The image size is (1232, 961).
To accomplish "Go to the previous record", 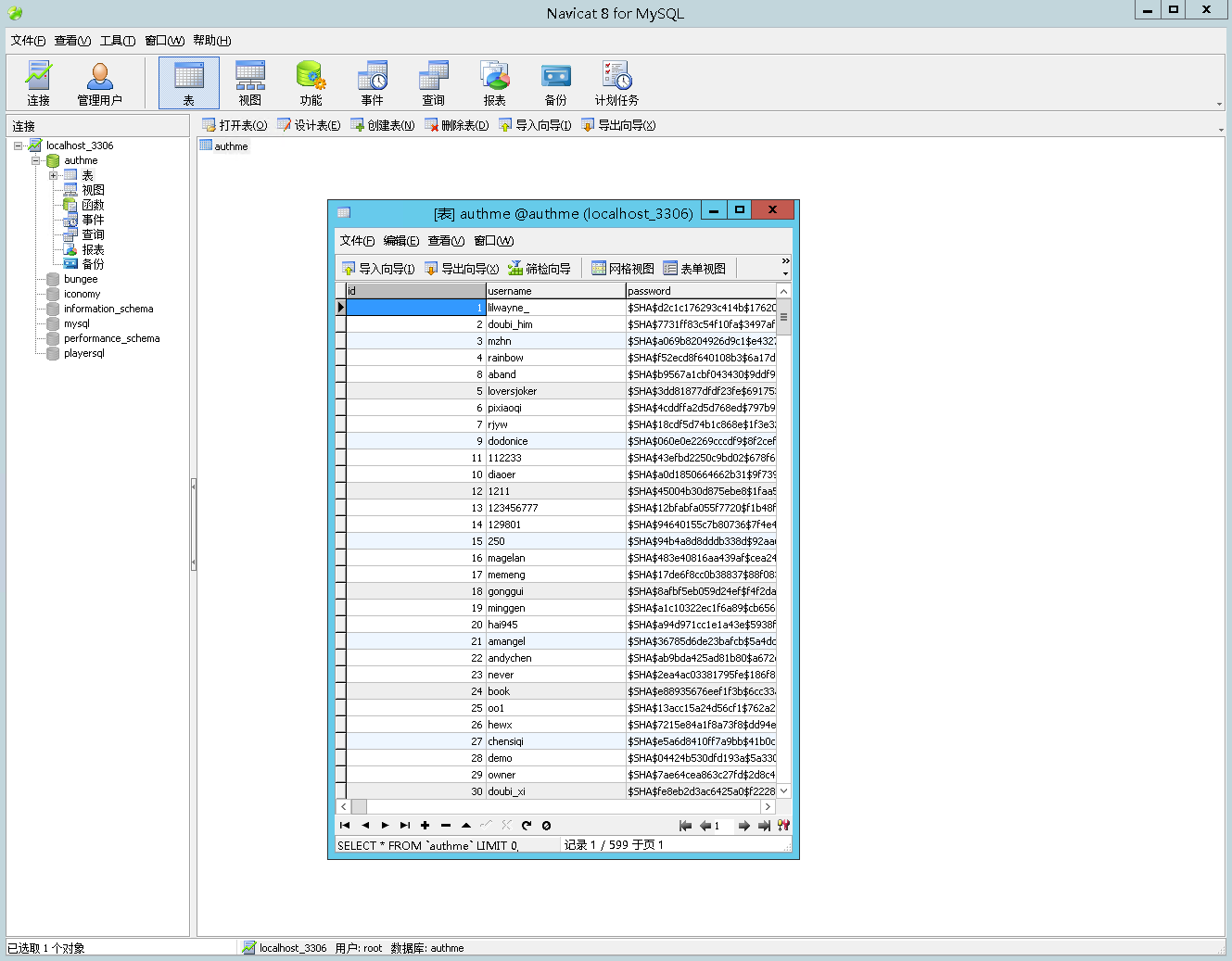I will click(365, 825).
